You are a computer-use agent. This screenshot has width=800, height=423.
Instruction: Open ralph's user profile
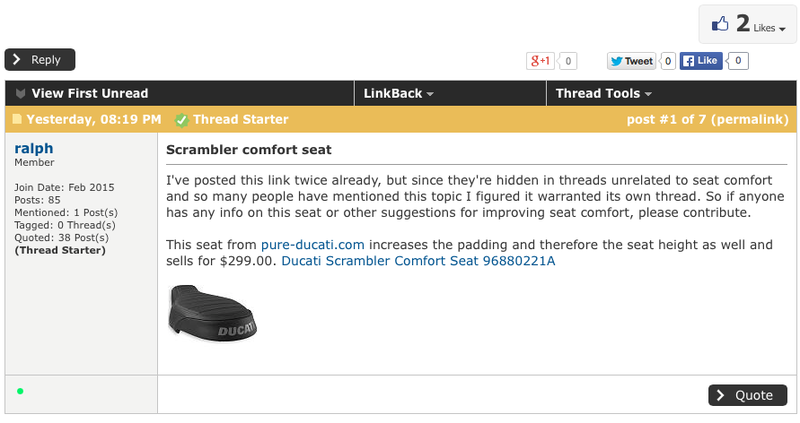tap(34, 148)
